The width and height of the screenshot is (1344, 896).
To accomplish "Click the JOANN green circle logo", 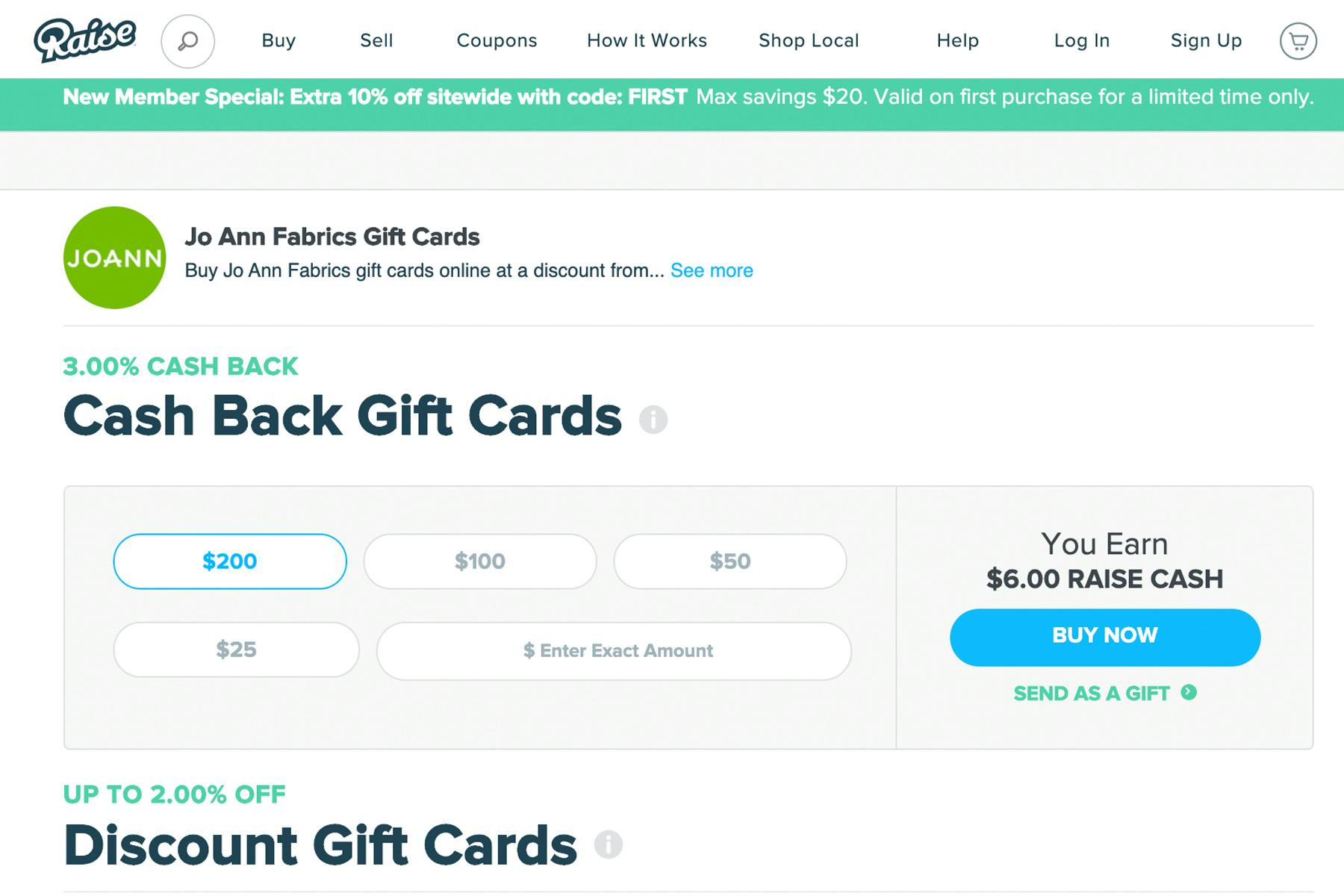I will coord(114,258).
